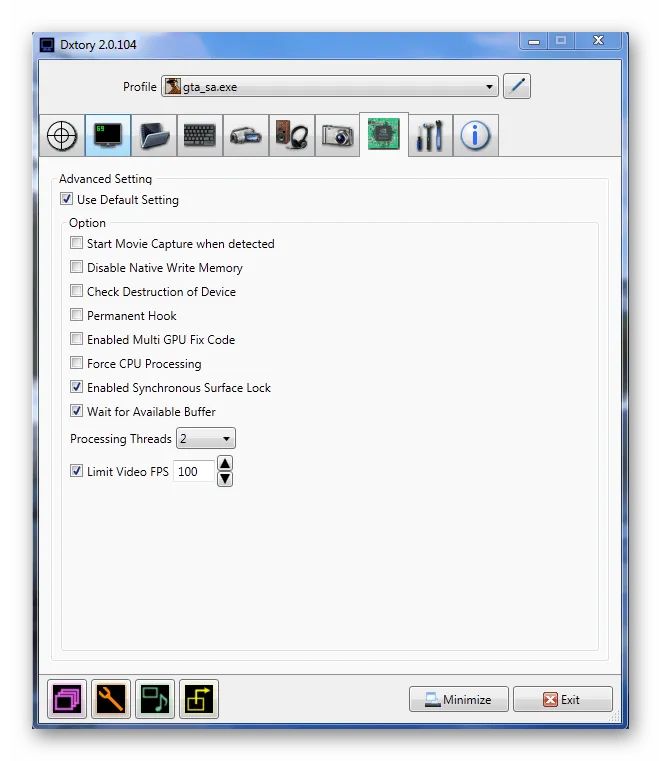Increase Limit Video FPS with up arrow
Viewport: 661px width, 761px height.
point(225,463)
